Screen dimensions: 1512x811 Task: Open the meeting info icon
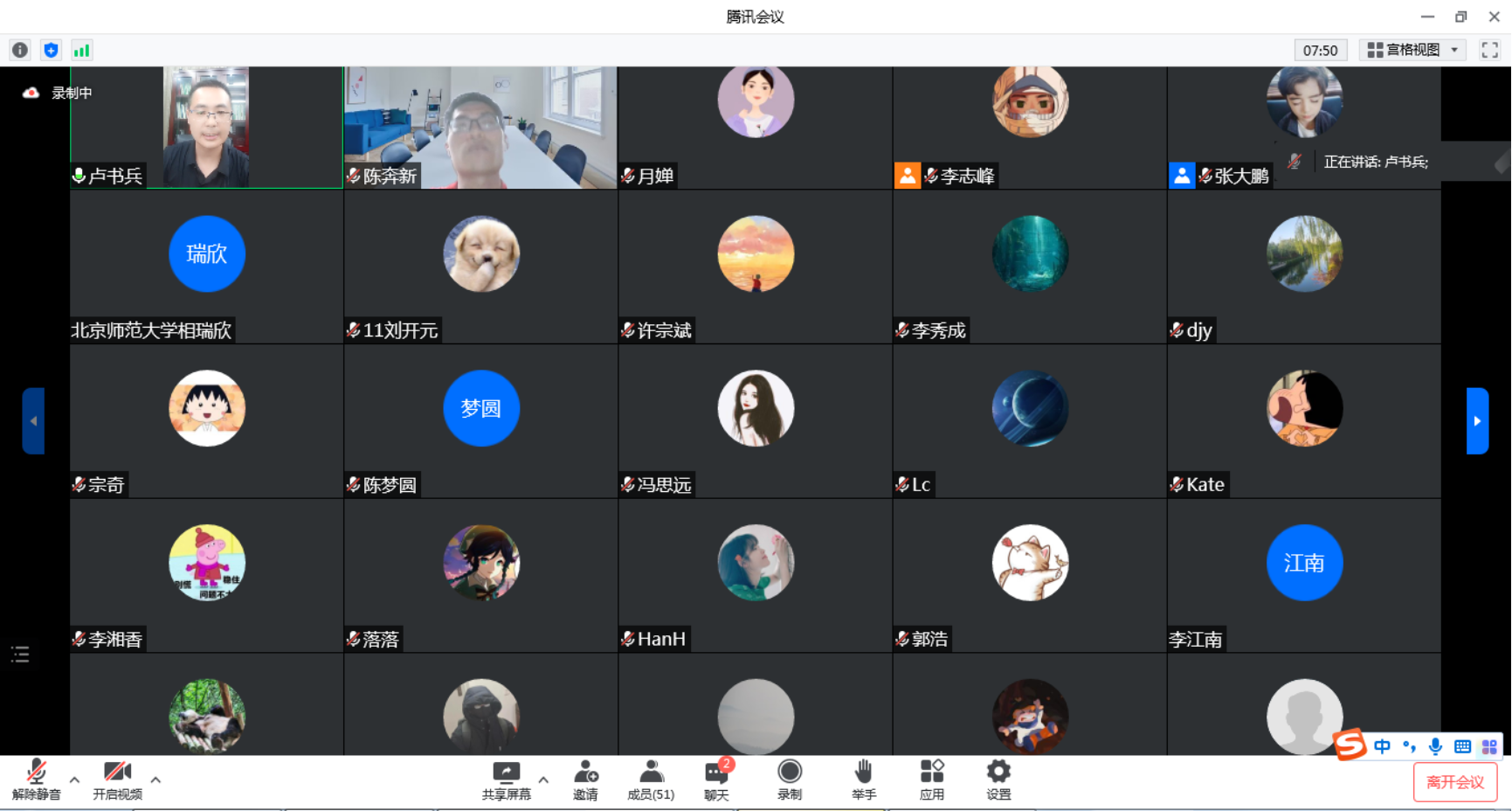(20, 50)
